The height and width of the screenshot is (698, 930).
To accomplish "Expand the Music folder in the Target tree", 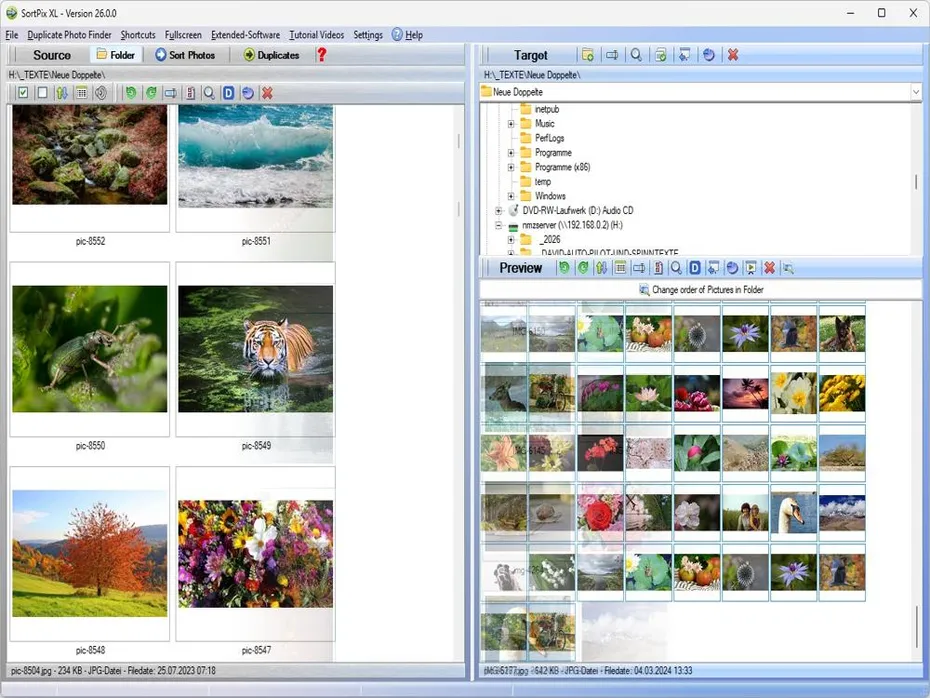I will [x=512, y=123].
